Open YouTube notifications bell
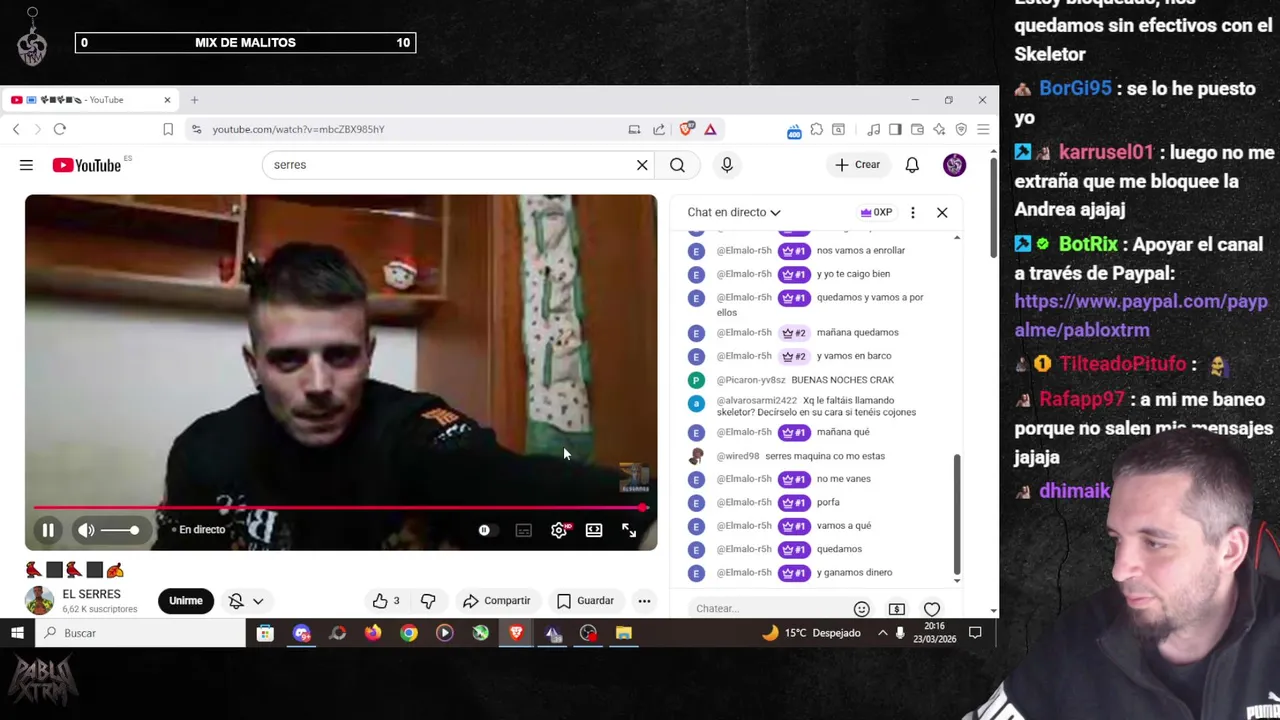 tap(912, 165)
